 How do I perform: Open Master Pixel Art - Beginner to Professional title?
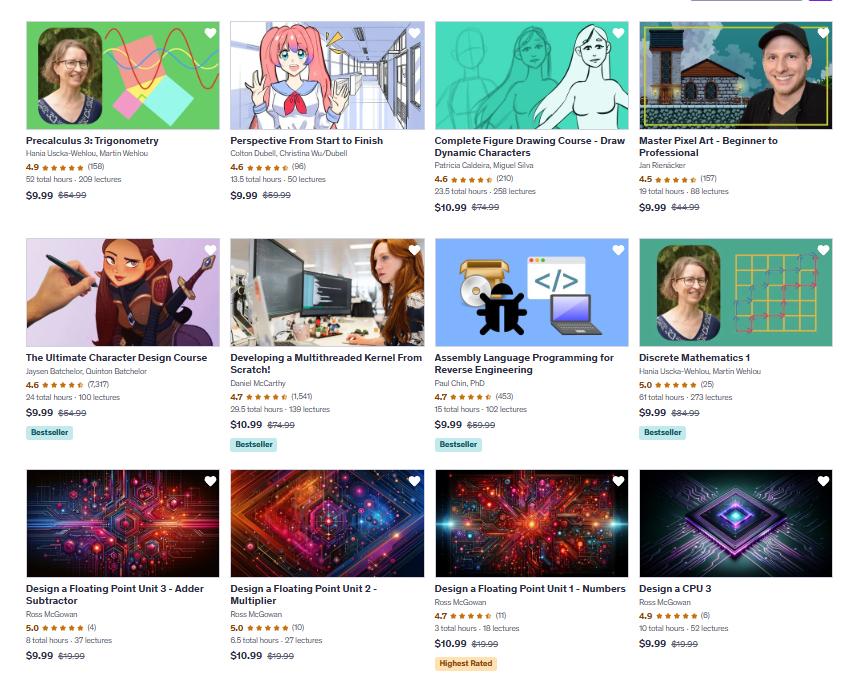click(708, 146)
